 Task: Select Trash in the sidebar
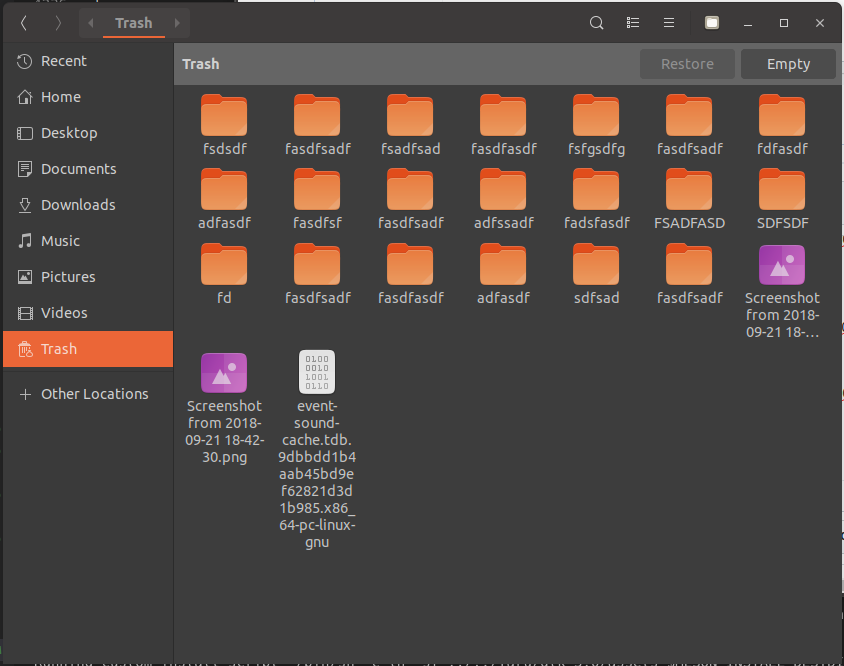pyautogui.click(x=88, y=349)
